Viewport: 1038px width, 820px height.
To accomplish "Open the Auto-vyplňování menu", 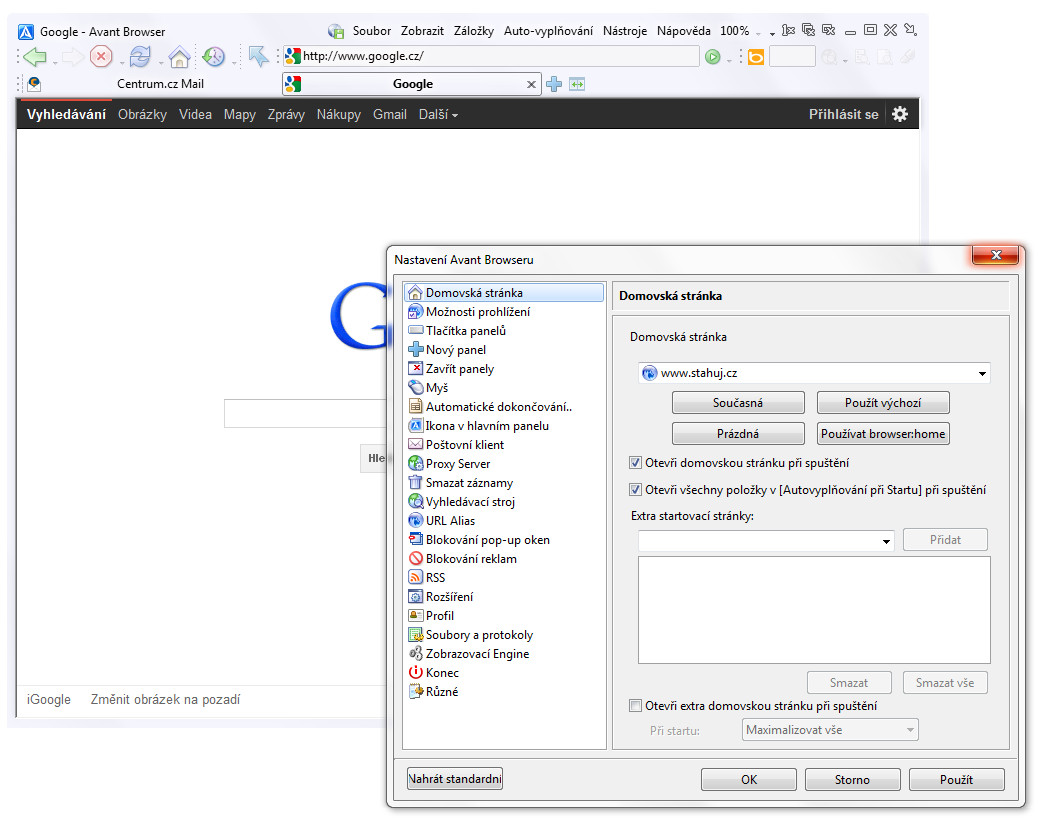I will point(548,31).
